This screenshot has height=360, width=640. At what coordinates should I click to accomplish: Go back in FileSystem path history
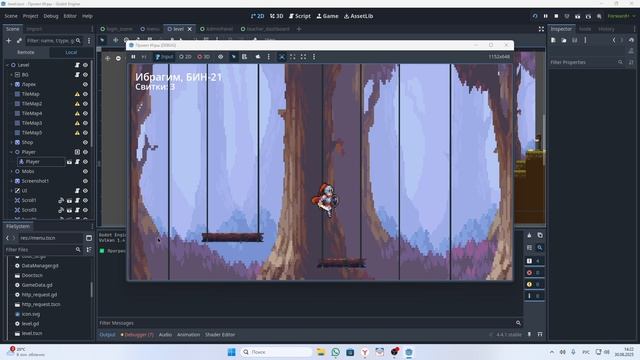pyautogui.click(x=7, y=238)
